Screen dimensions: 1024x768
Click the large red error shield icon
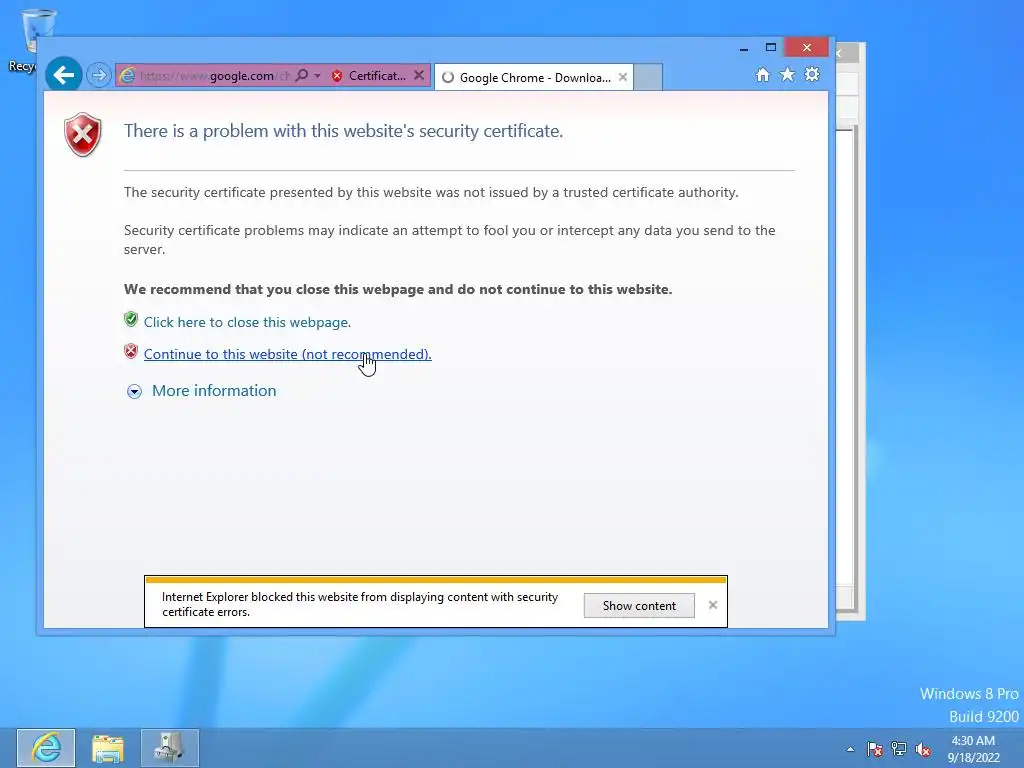[83, 135]
